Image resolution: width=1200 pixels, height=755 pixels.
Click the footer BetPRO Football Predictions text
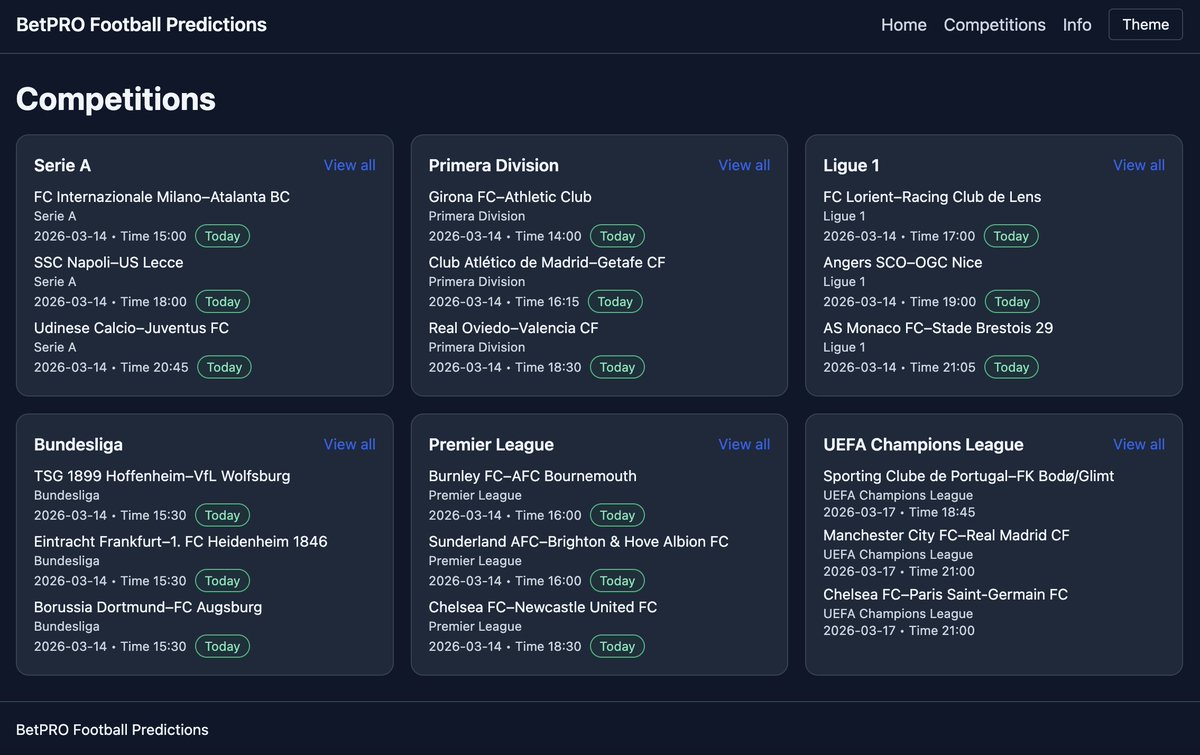click(112, 730)
